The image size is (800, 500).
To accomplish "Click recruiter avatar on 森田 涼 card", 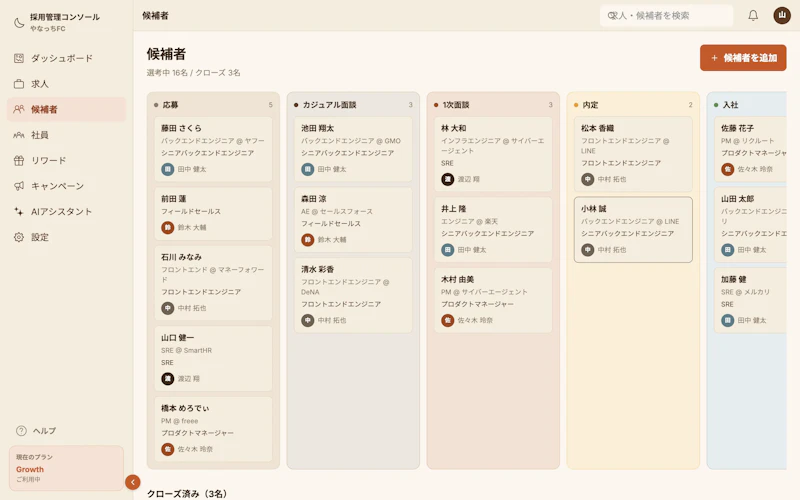I will [x=308, y=240].
